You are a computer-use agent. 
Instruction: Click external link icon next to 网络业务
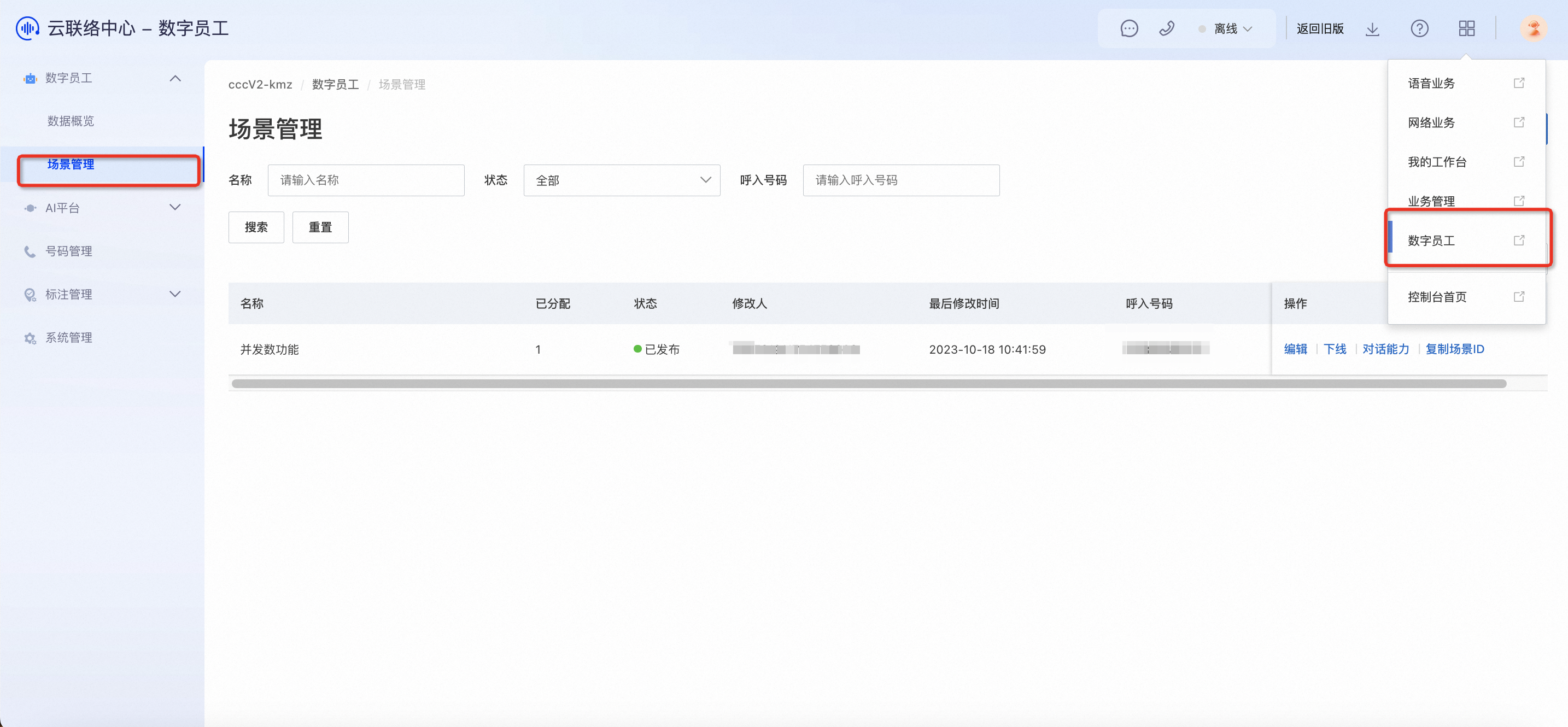[x=1519, y=122]
